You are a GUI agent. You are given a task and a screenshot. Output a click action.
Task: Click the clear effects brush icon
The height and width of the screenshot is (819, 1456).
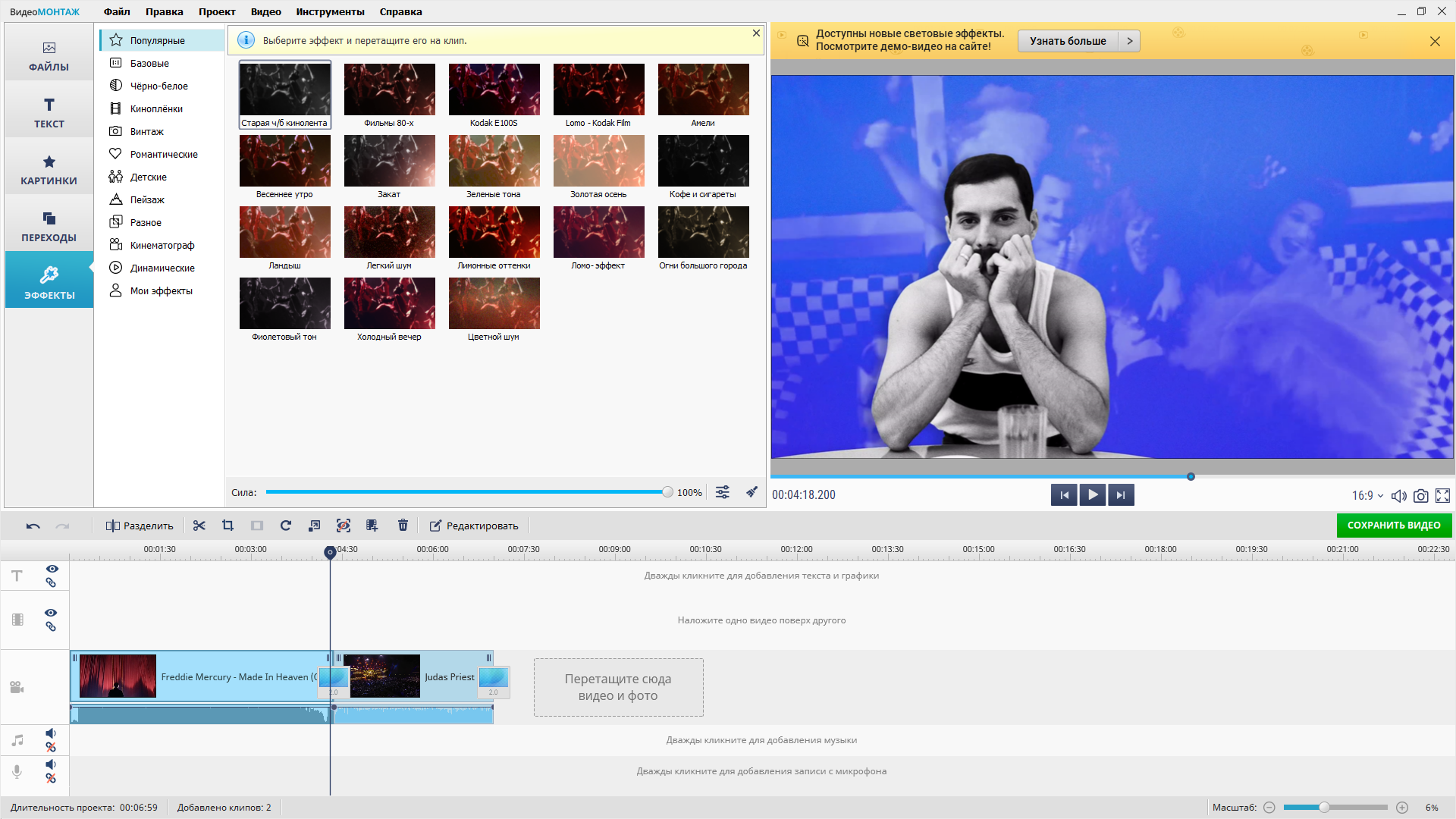(752, 492)
